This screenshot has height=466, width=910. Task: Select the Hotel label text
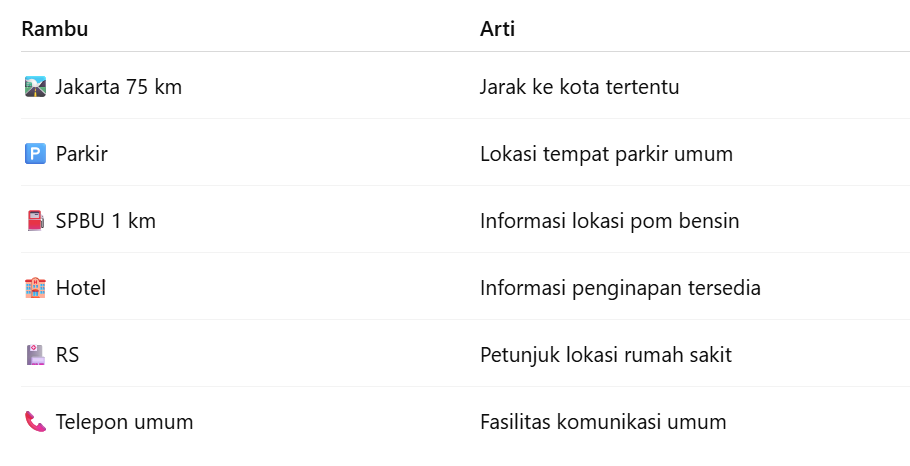click(x=81, y=288)
